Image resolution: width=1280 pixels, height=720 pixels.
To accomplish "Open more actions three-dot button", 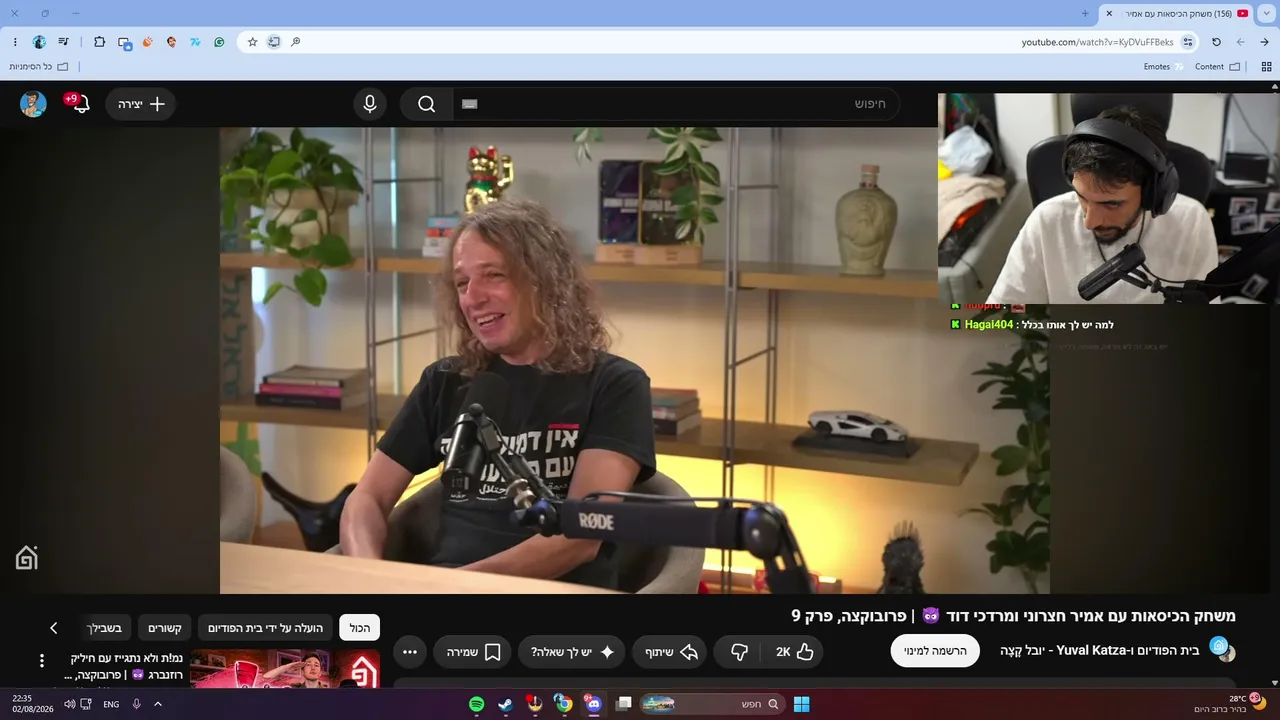I will [410, 652].
